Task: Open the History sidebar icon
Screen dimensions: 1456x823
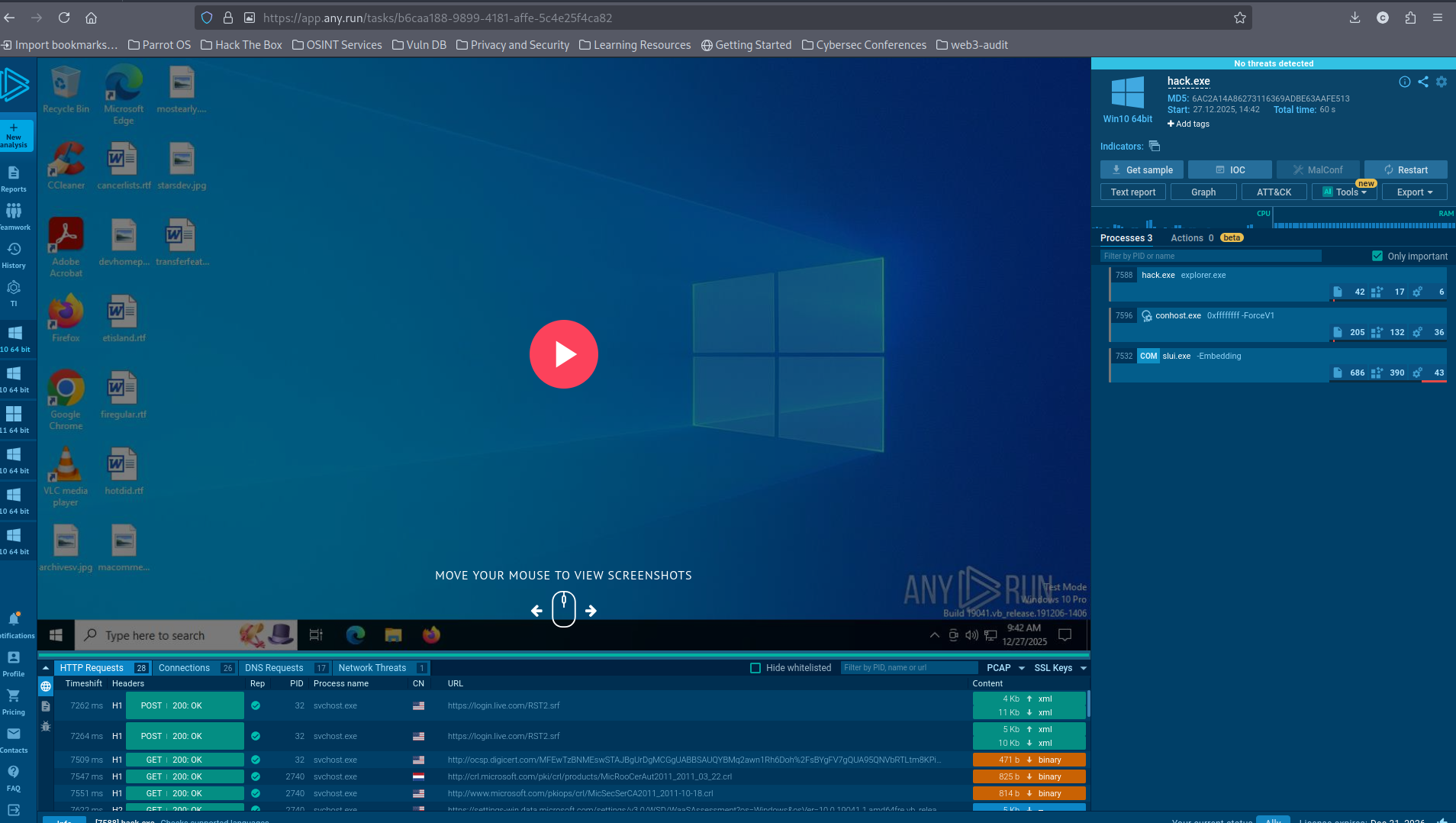Action: [14, 255]
